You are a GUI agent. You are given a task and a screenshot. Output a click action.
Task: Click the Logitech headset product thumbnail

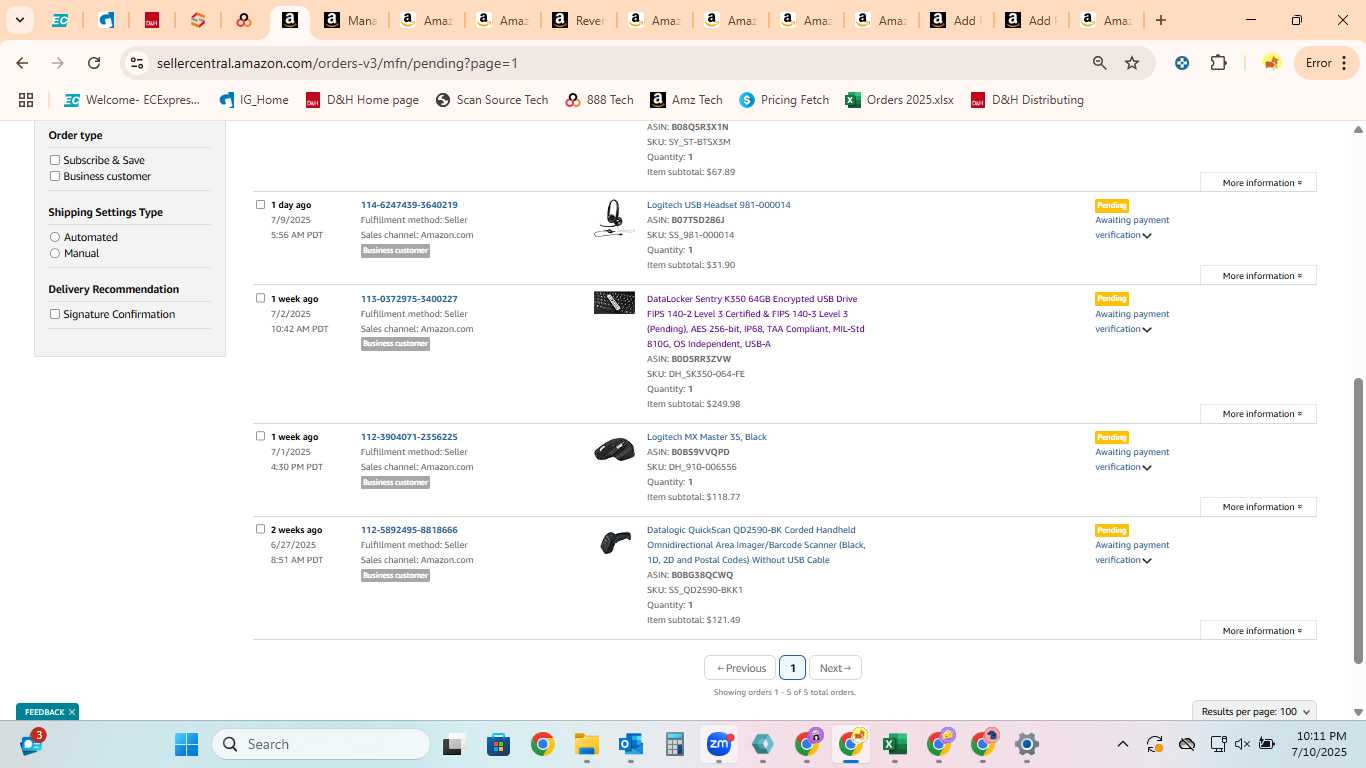[x=614, y=218]
